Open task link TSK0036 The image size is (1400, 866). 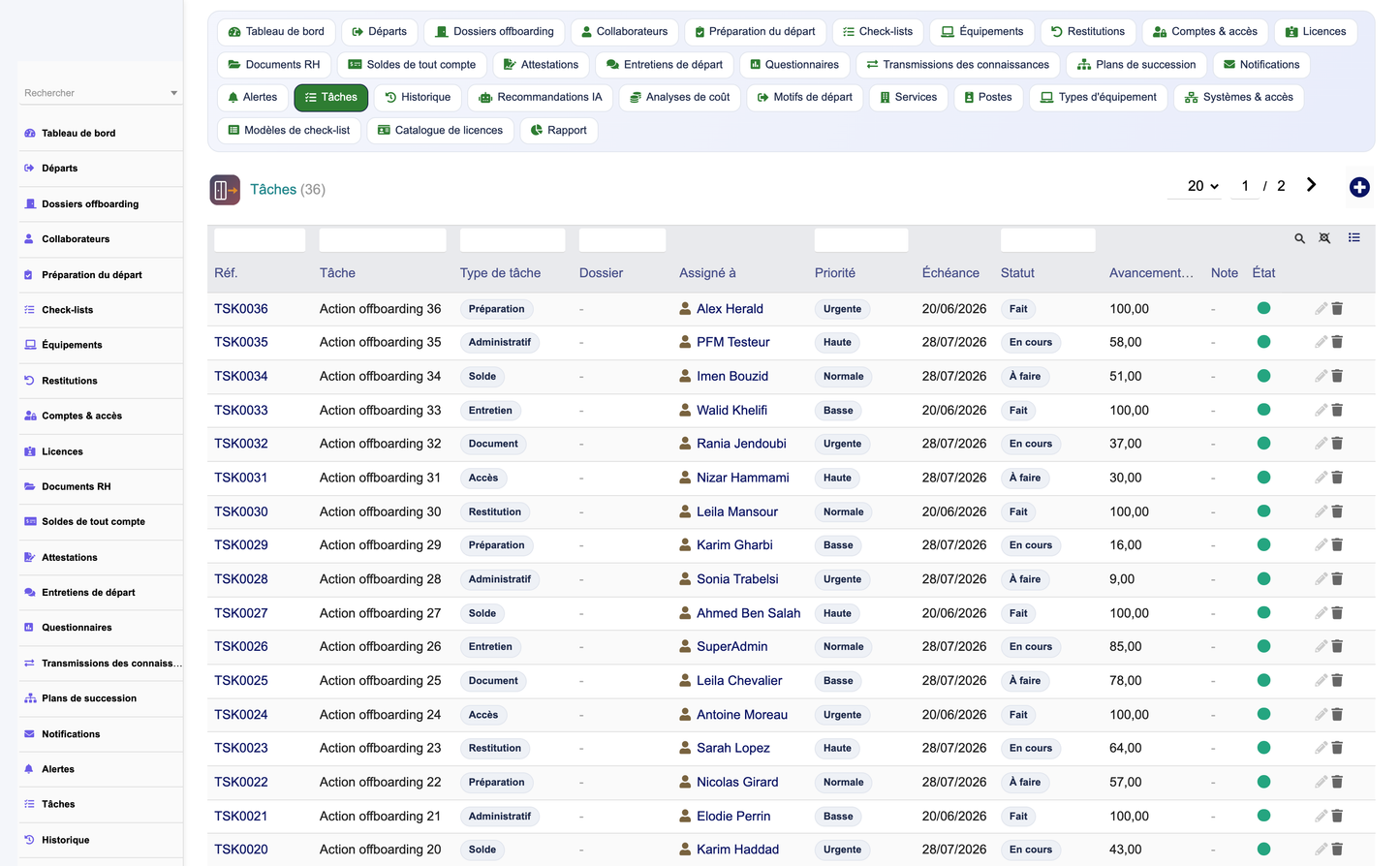241,309
